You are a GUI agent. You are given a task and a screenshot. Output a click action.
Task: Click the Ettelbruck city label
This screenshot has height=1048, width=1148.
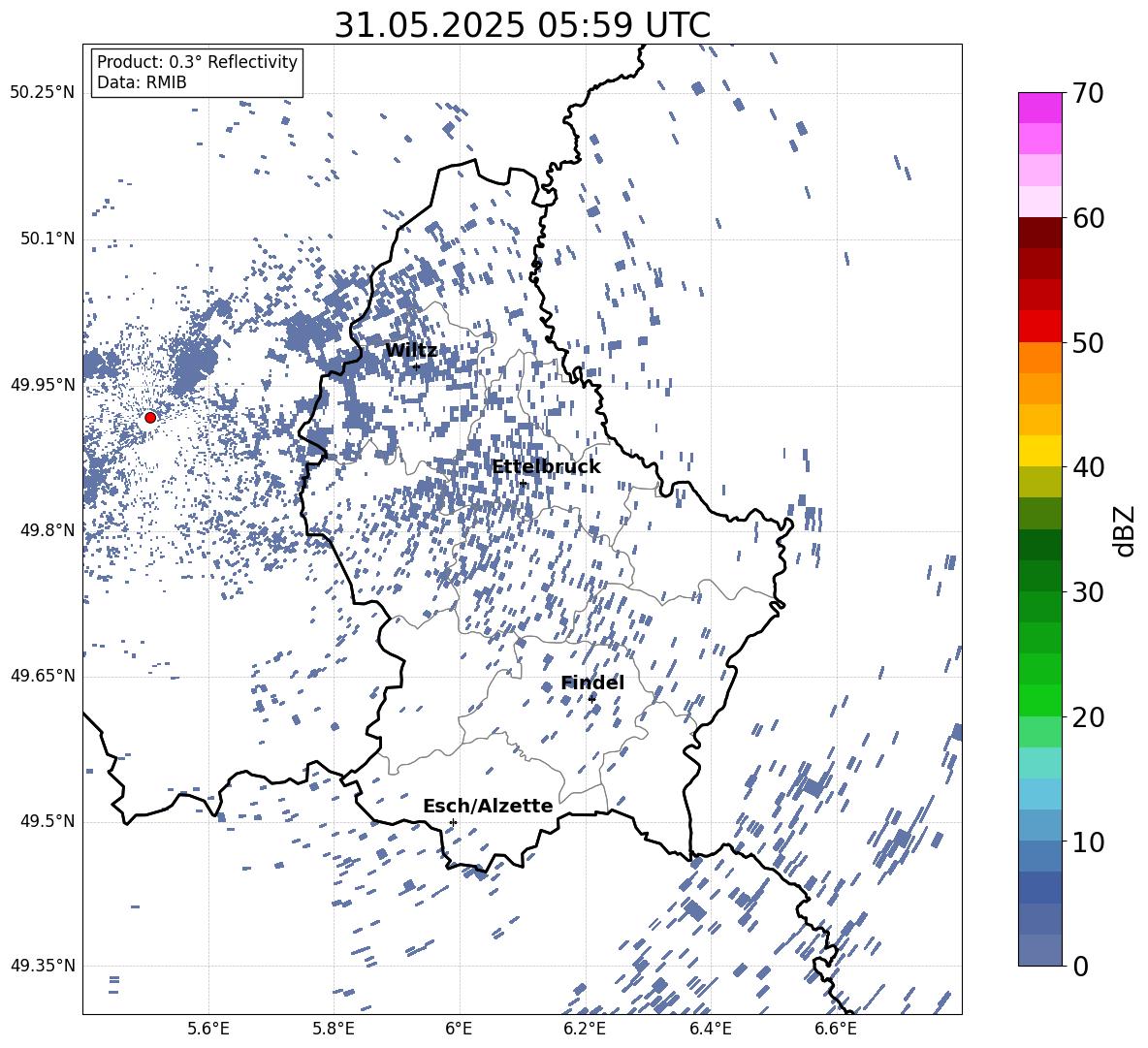pyautogui.click(x=546, y=467)
